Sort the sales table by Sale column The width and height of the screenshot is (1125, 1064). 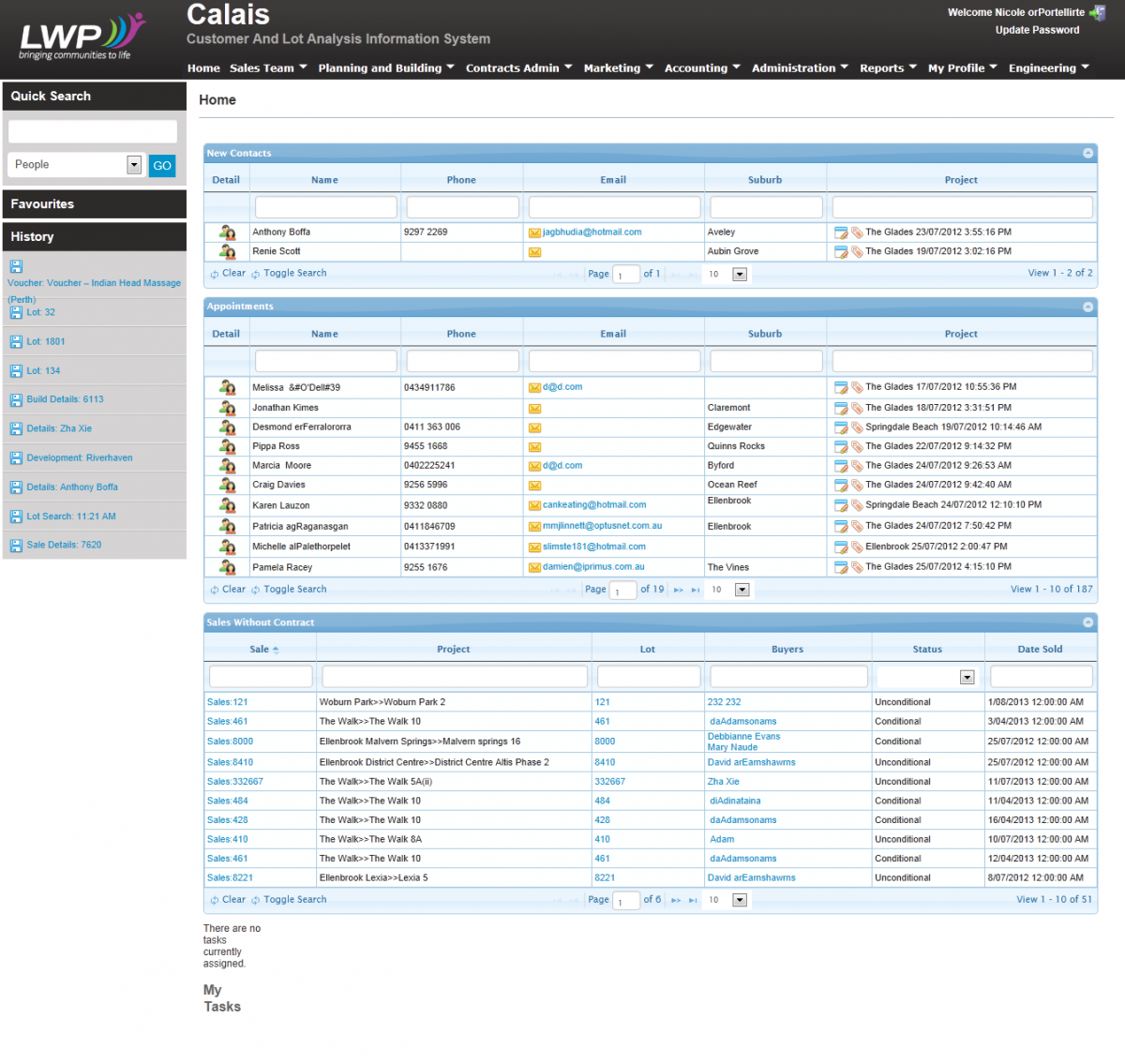coord(260,650)
